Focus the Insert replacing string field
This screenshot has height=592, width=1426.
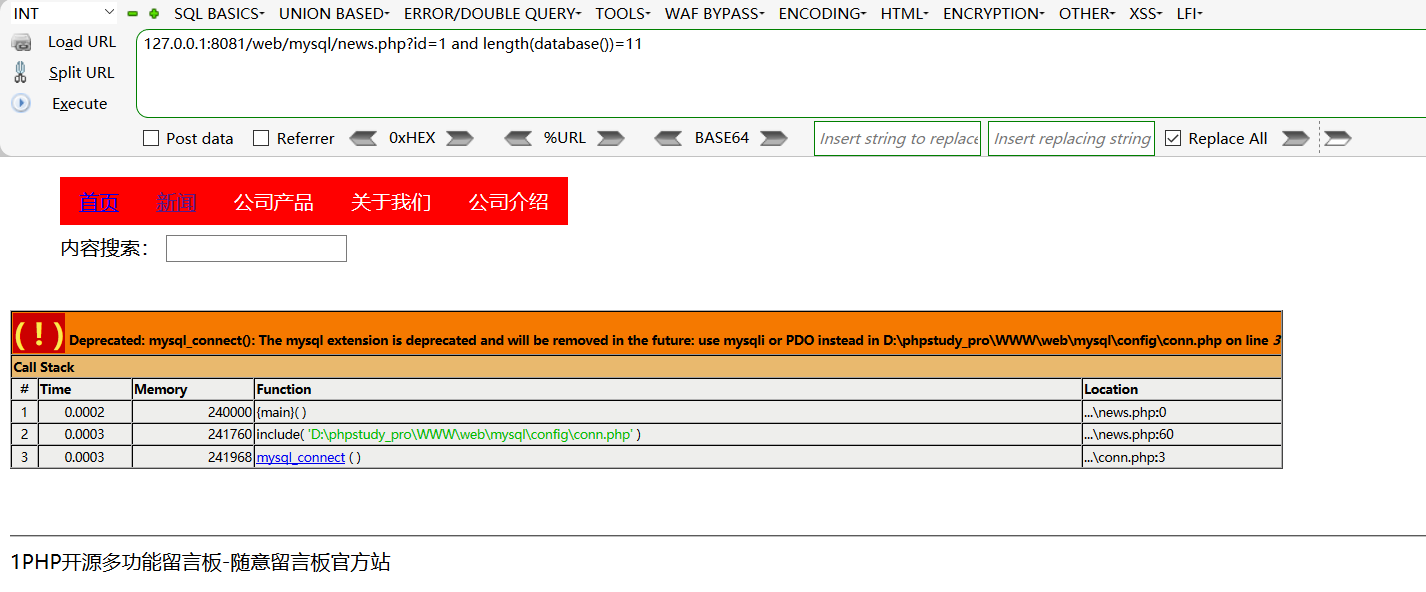(1071, 139)
